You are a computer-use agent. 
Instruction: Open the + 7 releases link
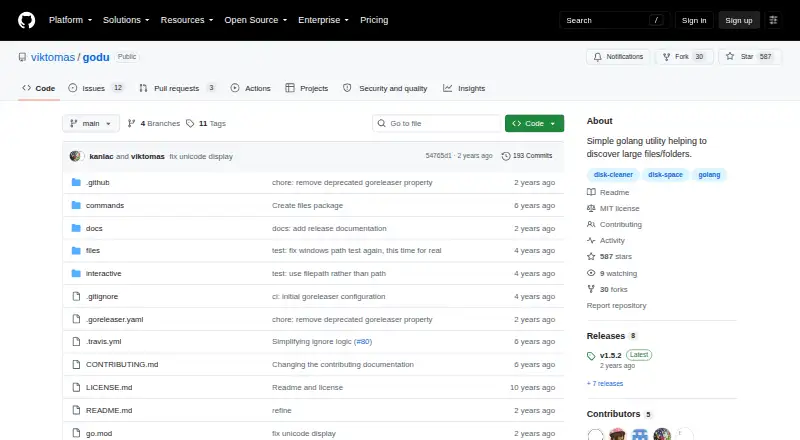[x=605, y=383]
